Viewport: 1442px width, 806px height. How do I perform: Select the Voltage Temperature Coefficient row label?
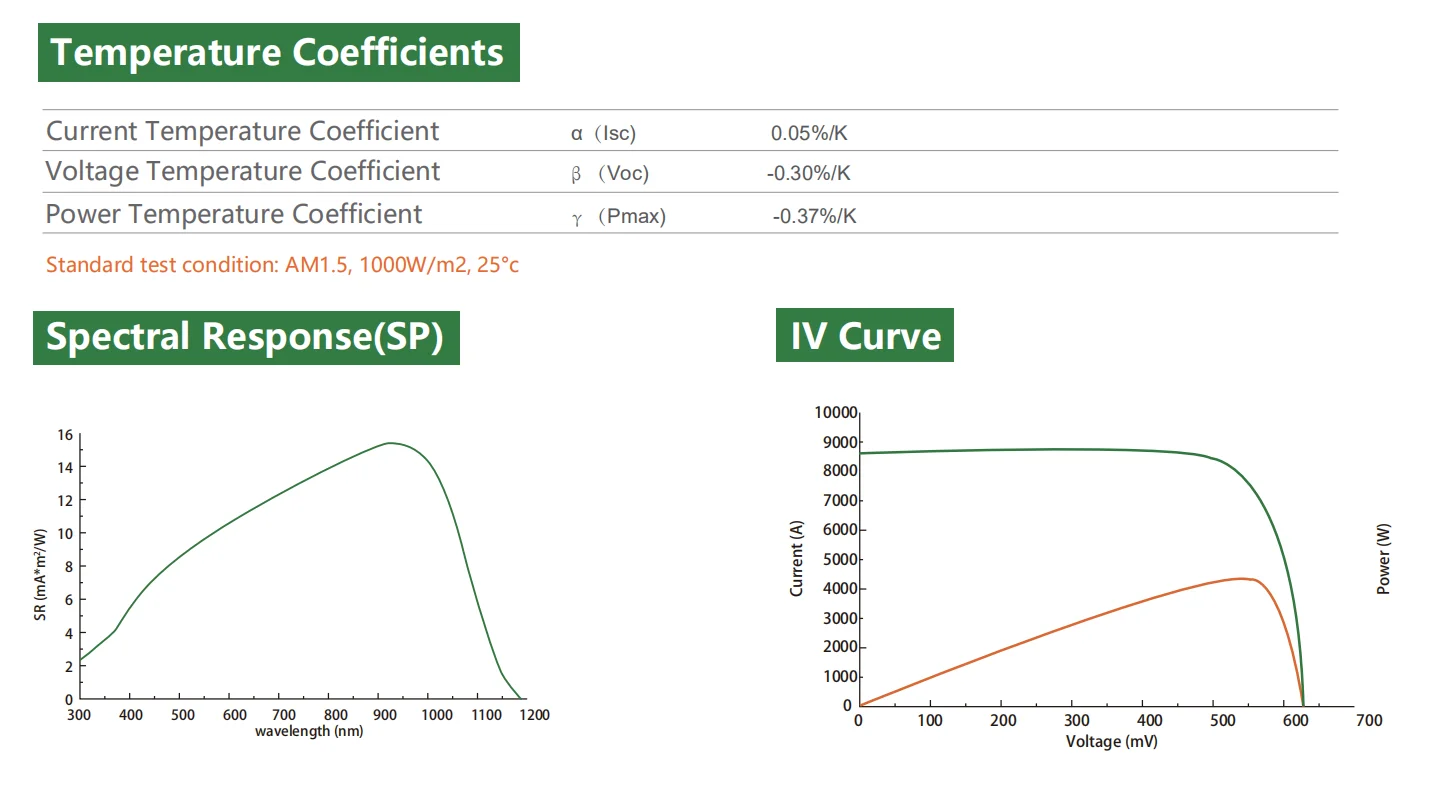243,172
